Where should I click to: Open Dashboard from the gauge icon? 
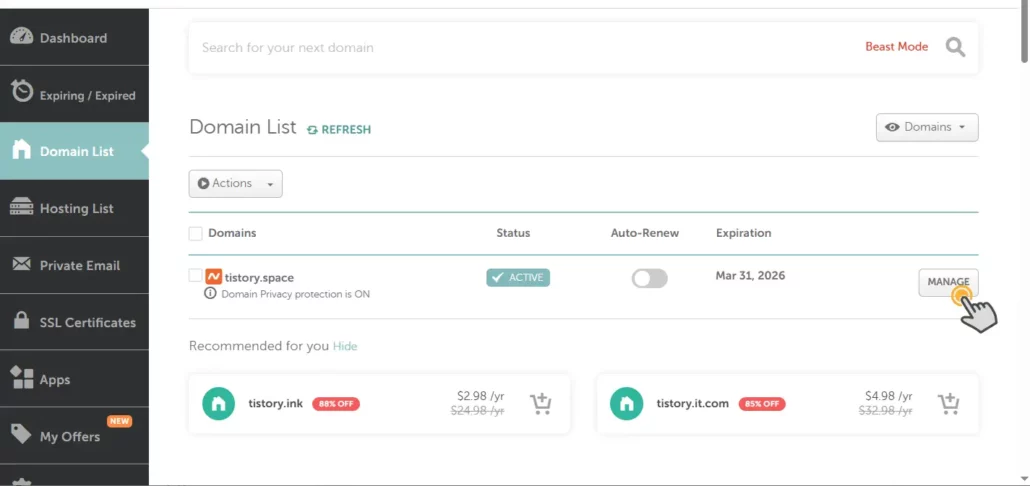pos(22,37)
